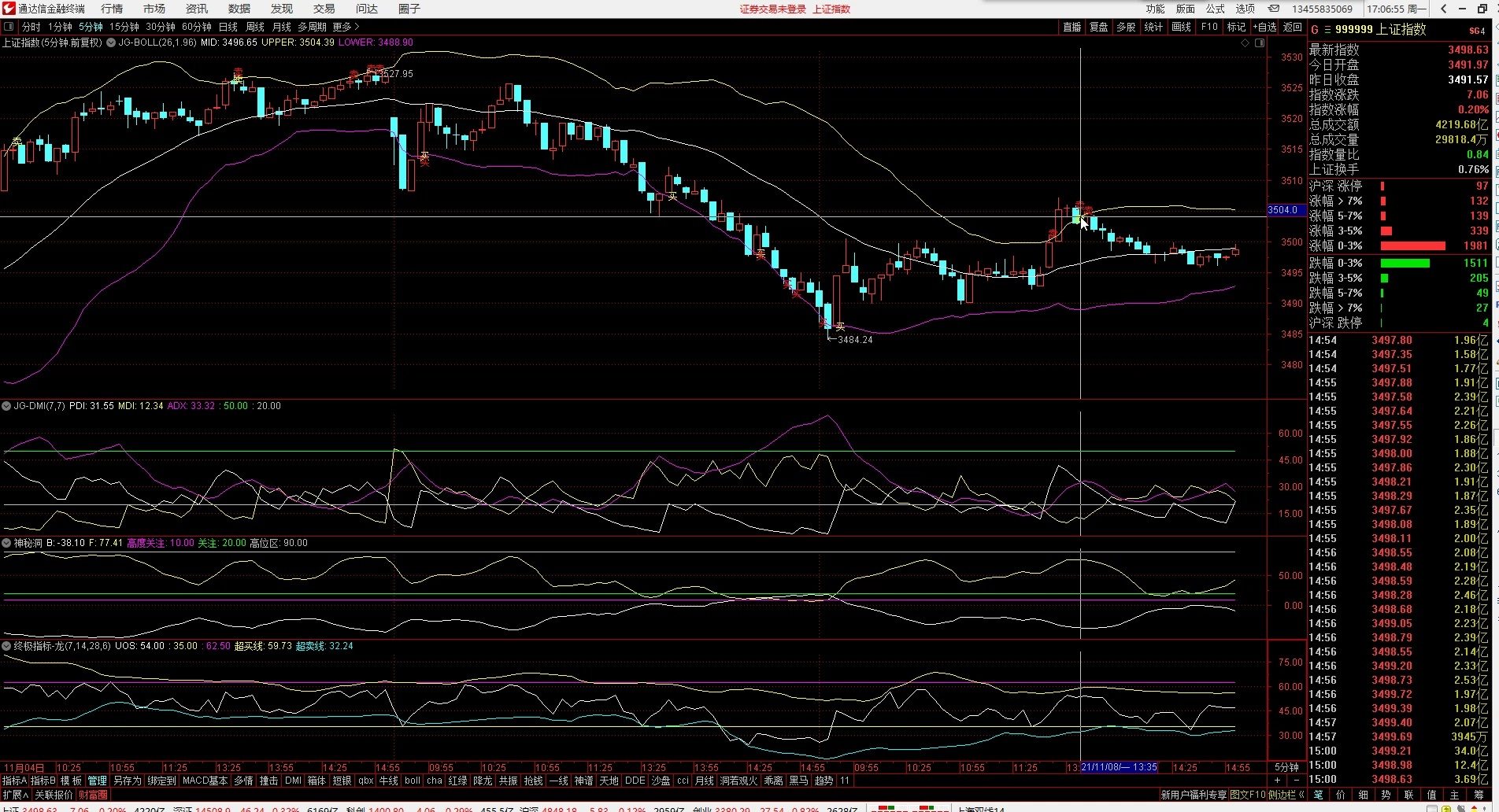The width and height of the screenshot is (1499, 812).
Task: Add stock via +自选 button
Action: coord(1264,27)
